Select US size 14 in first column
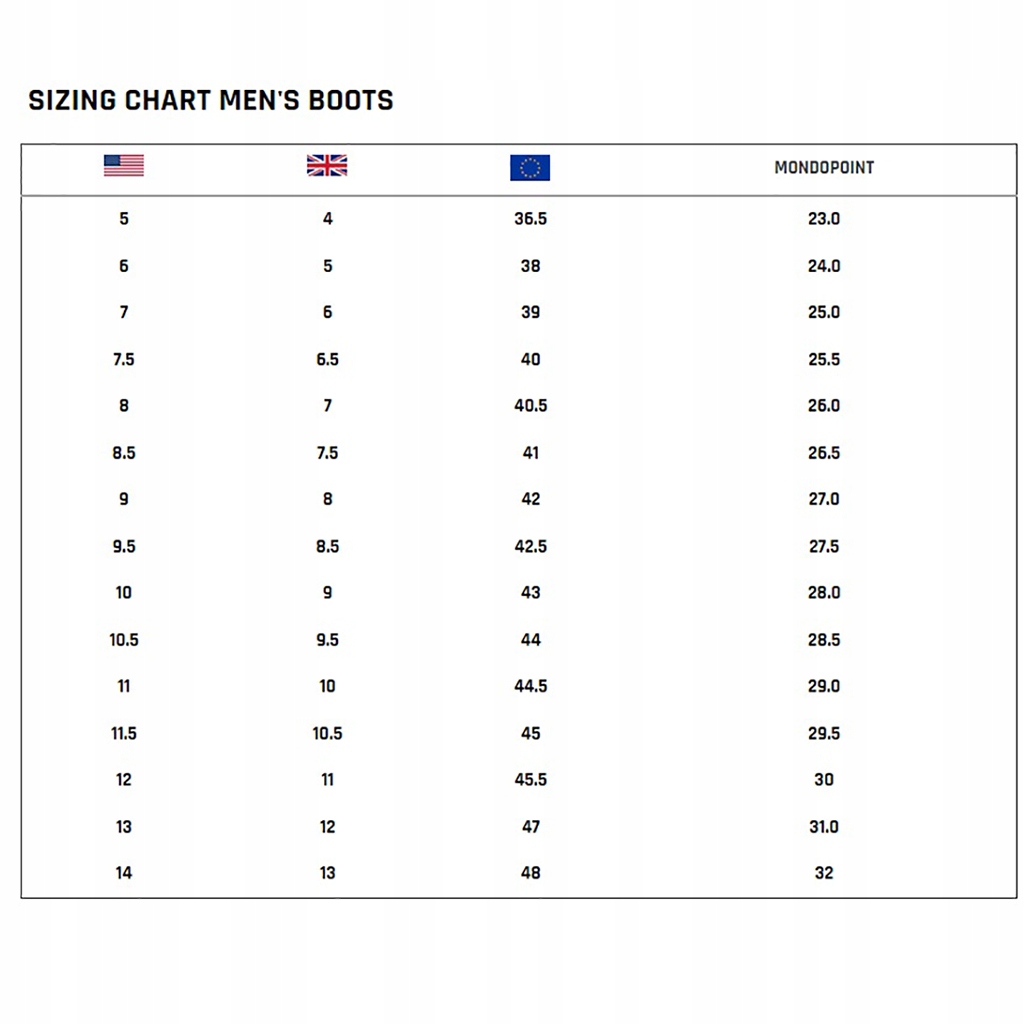 (x=124, y=873)
